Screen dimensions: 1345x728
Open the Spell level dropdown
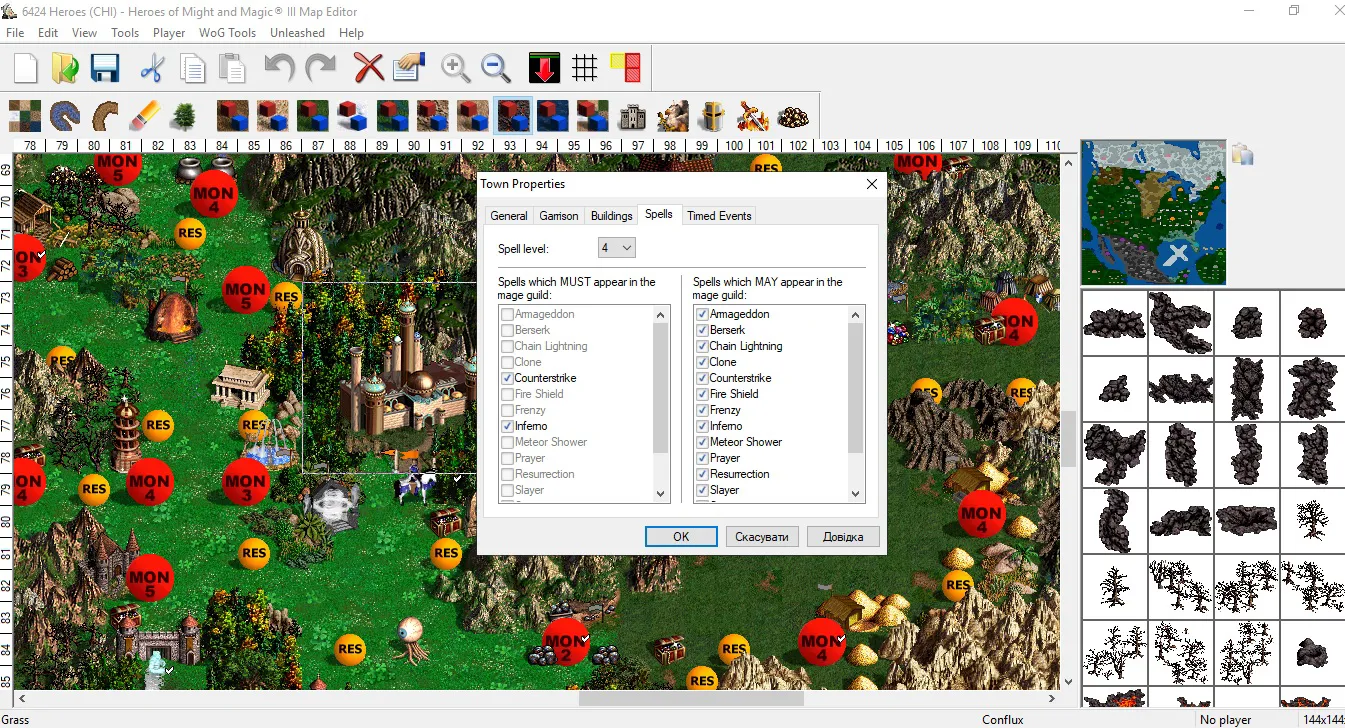(x=617, y=247)
